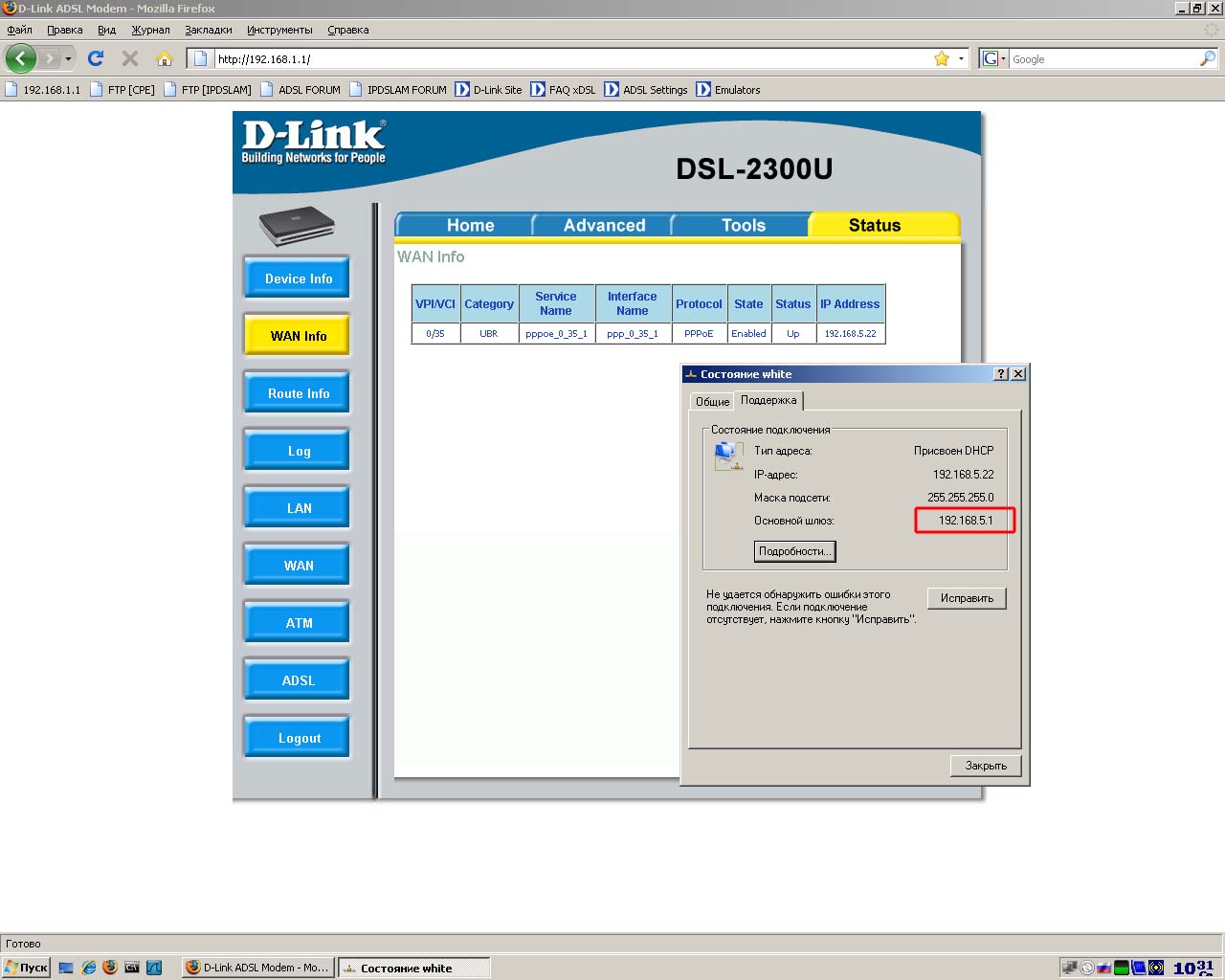Click the Подробности... button
1225x980 pixels.
(794, 551)
